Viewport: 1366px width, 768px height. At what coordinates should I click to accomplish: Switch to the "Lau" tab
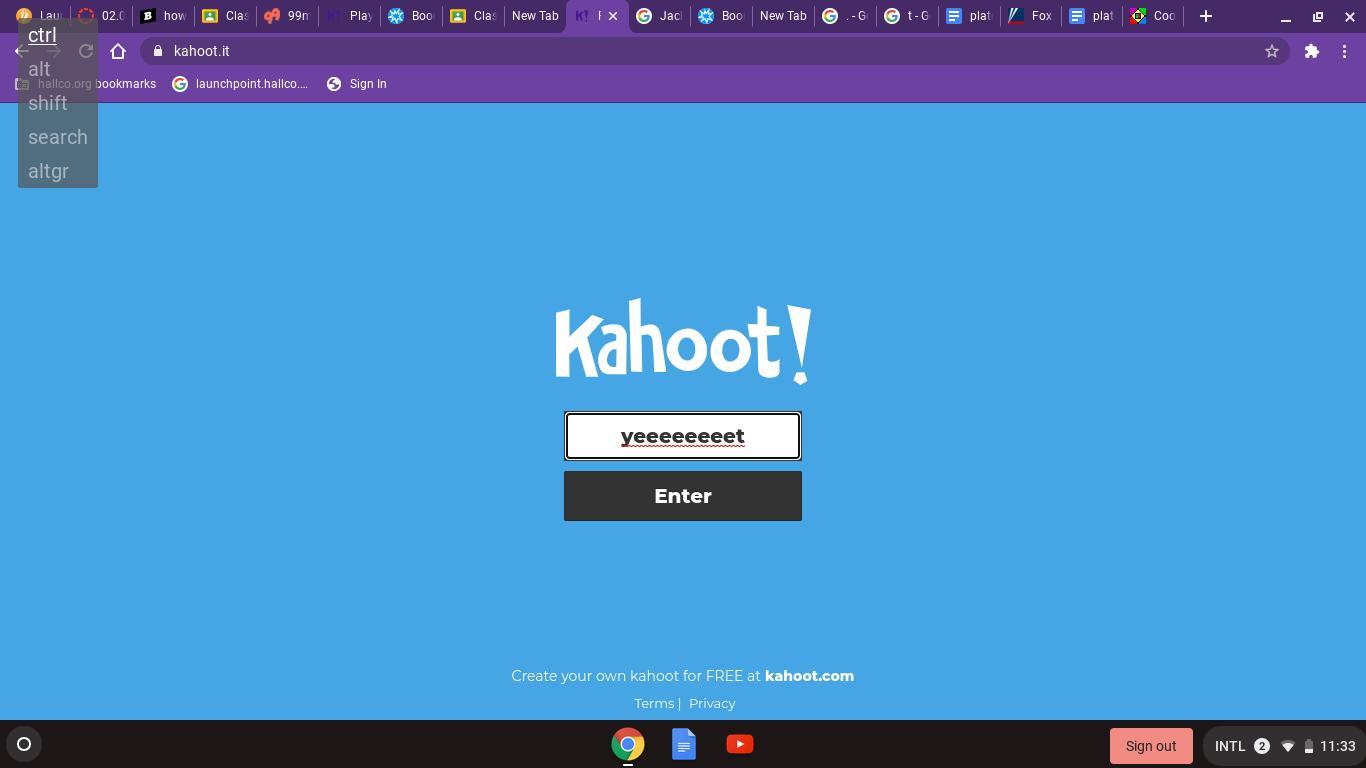tap(39, 16)
